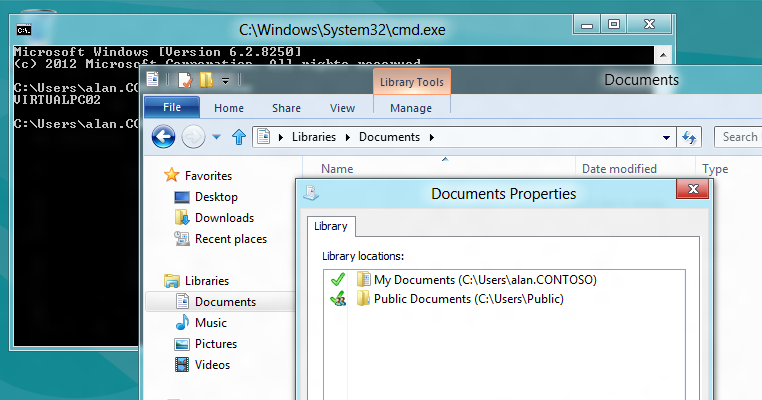Open the File menu tab
Screen dimensions: 762x400
(172, 108)
